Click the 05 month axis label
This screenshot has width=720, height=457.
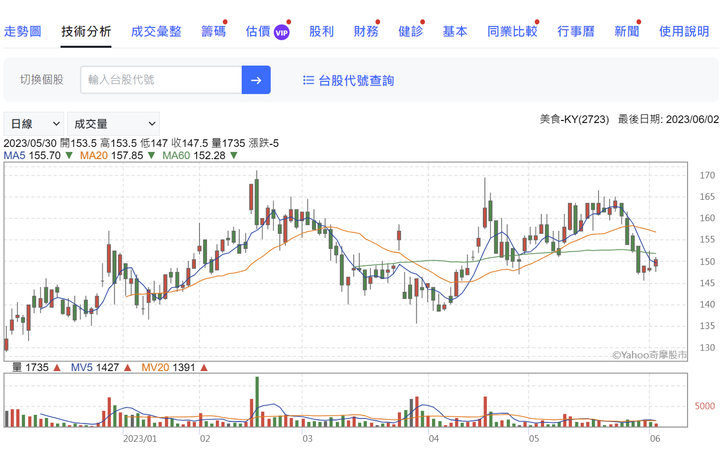[x=534, y=438]
